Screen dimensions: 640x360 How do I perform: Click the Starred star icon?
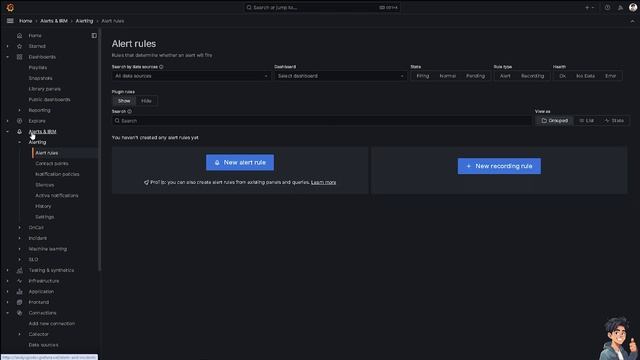coord(19,46)
